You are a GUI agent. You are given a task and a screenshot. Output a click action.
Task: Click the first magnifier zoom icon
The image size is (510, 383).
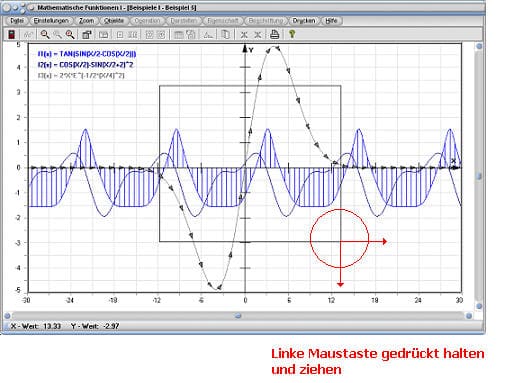pos(45,34)
